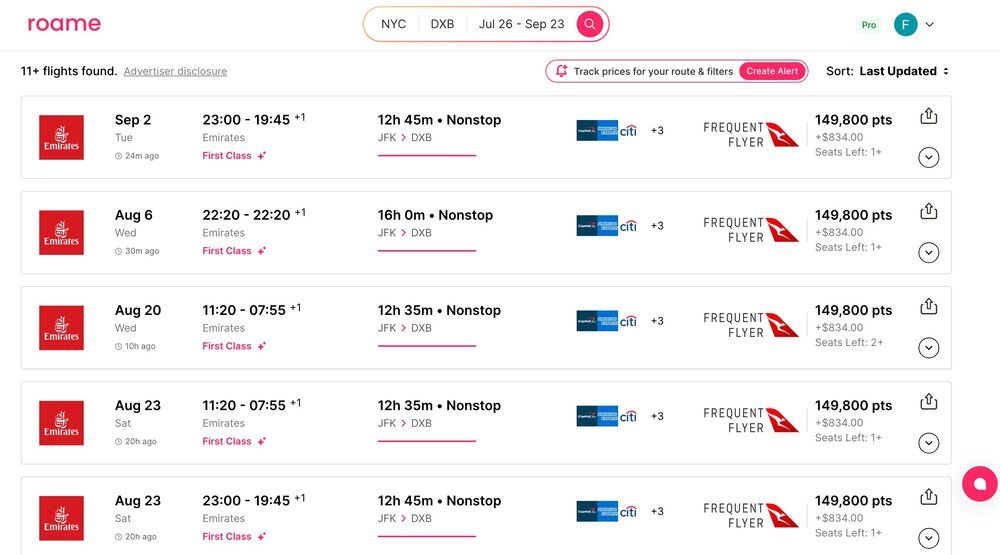
Task: Click the Pro badge
Action: coord(869,25)
